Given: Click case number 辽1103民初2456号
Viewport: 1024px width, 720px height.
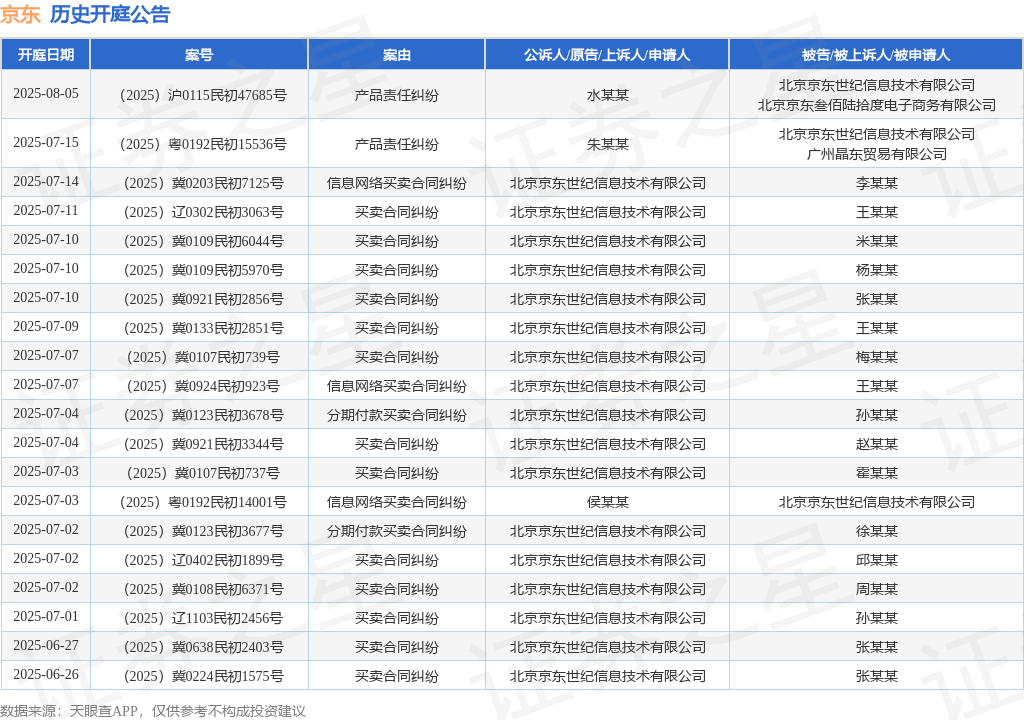Looking at the screenshot, I should (x=204, y=618).
